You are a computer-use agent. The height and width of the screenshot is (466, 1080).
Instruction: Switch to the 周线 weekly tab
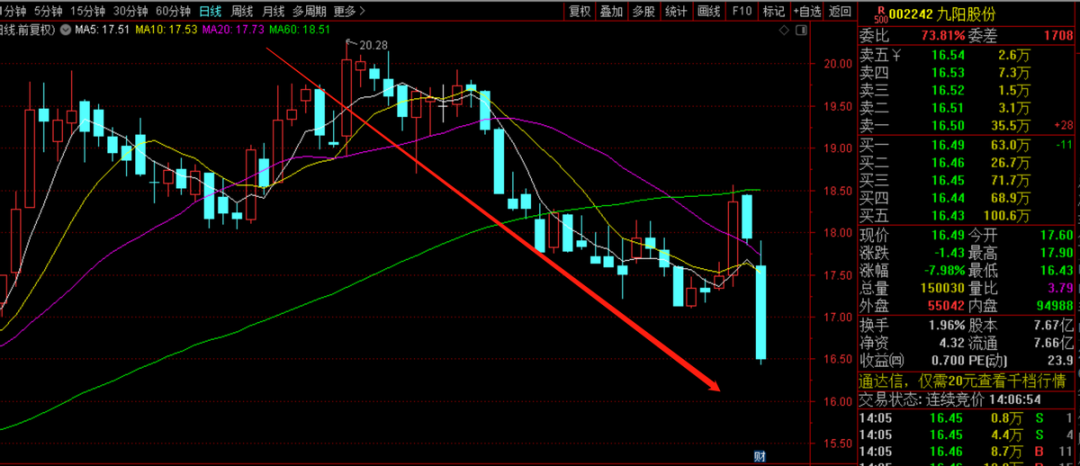coord(241,11)
